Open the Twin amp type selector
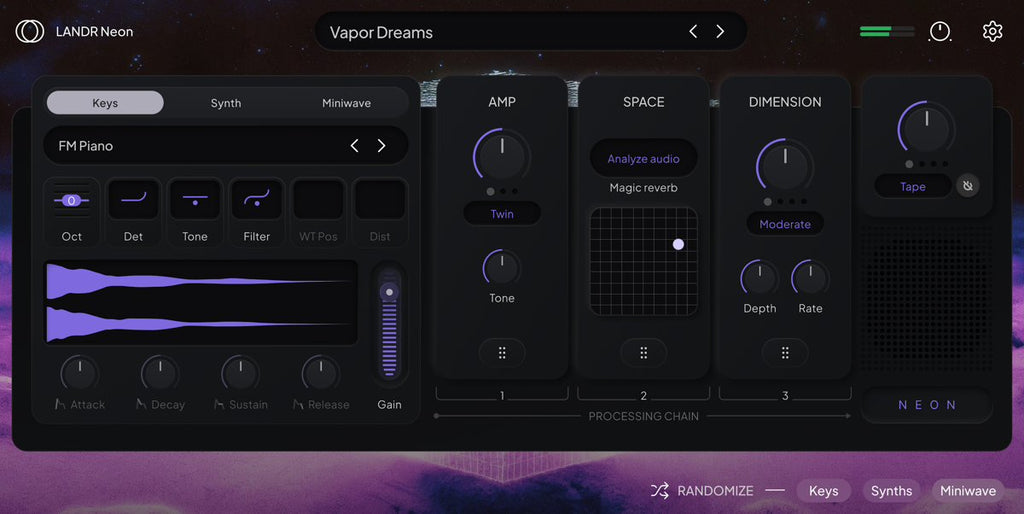Viewport: 1024px width, 514px height. (x=502, y=214)
